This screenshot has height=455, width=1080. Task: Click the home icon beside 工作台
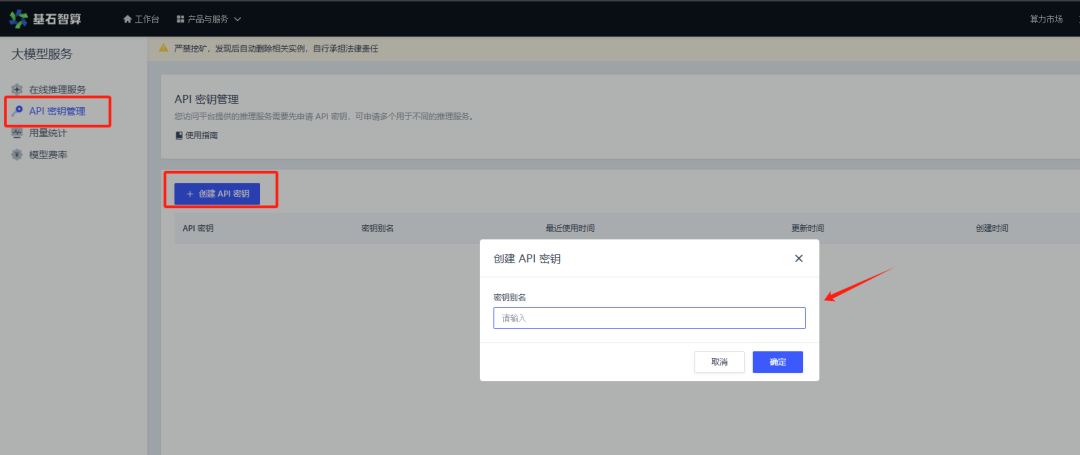pyautogui.click(x=127, y=19)
